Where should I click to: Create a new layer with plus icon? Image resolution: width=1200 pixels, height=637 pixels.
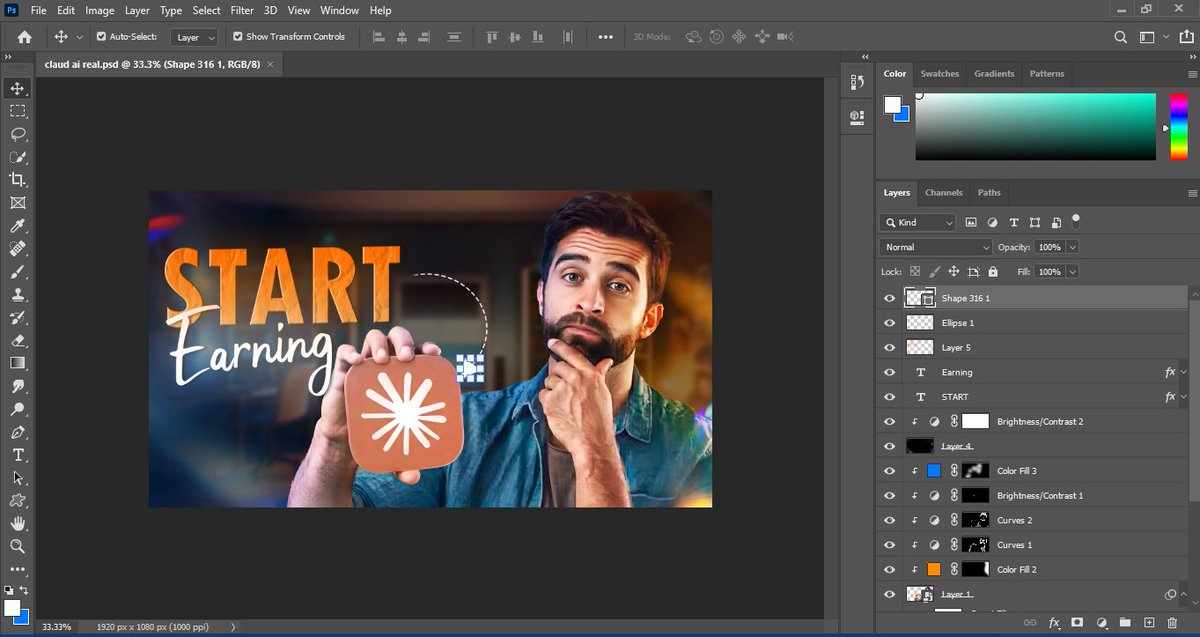coord(1149,622)
